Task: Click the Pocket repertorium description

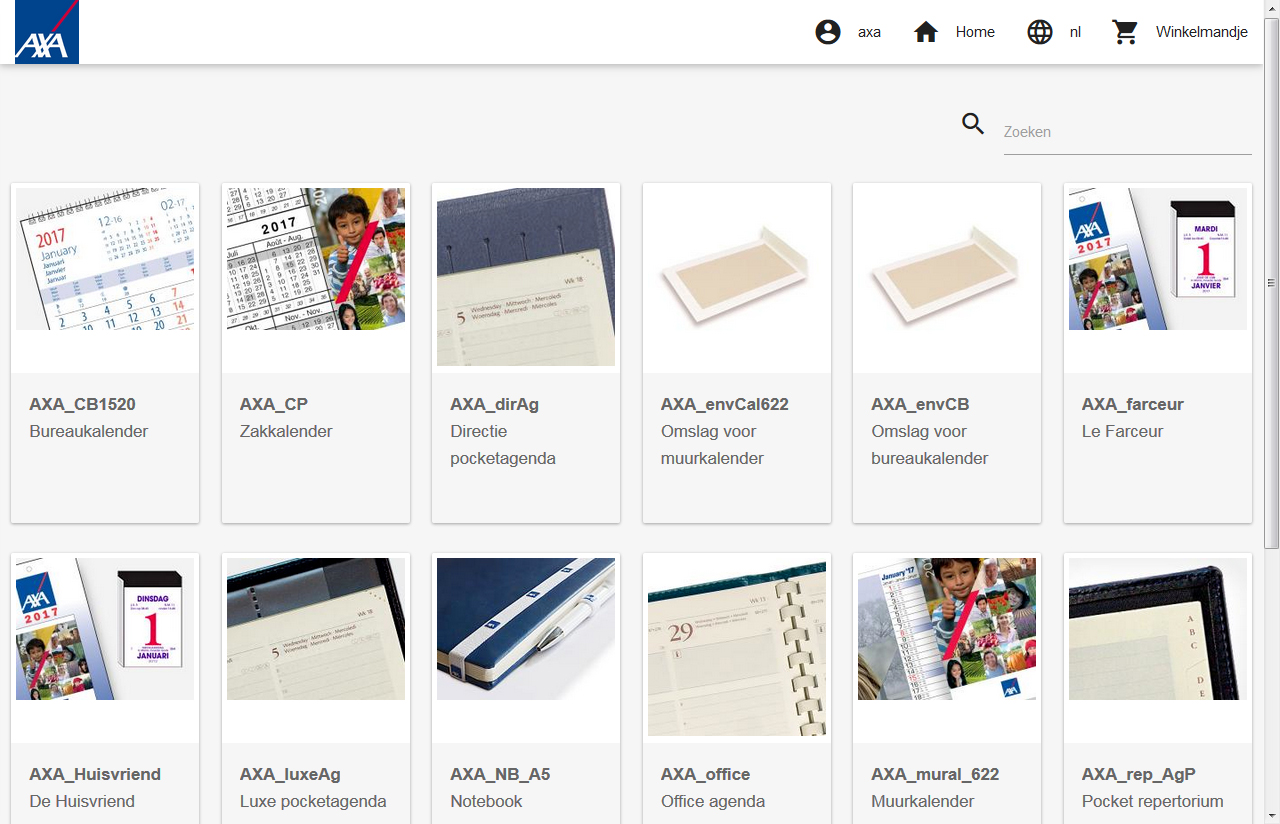Action: click(1153, 802)
